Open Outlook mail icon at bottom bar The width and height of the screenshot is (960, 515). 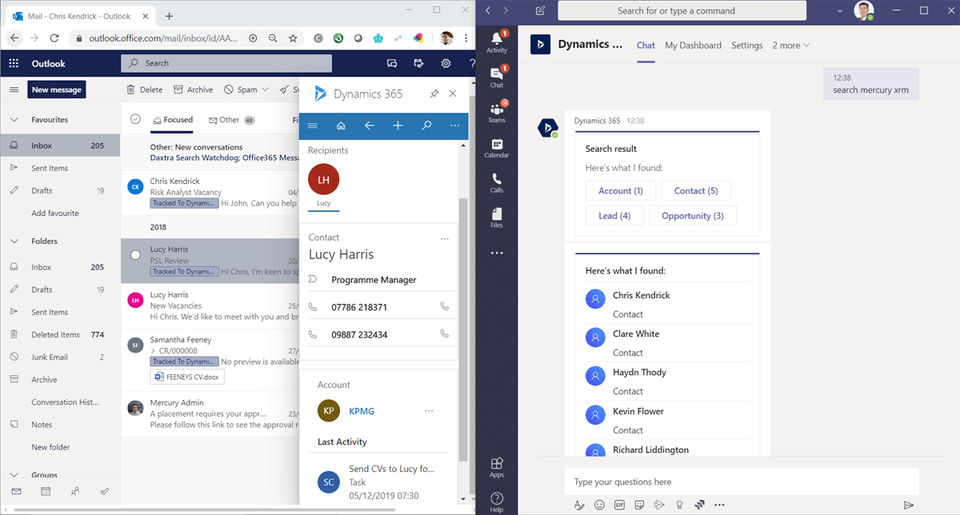[x=16, y=491]
